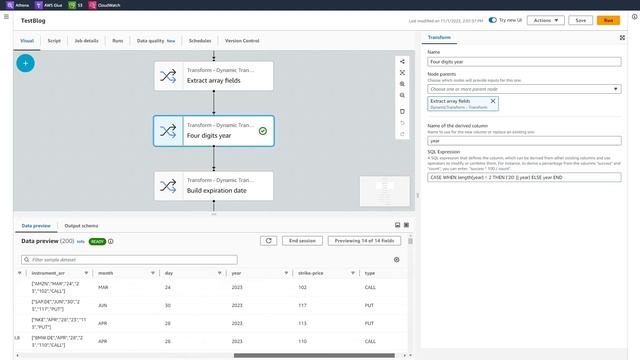Open the Actions dropdown menu
The height and width of the screenshot is (360, 640).
[x=546, y=20]
